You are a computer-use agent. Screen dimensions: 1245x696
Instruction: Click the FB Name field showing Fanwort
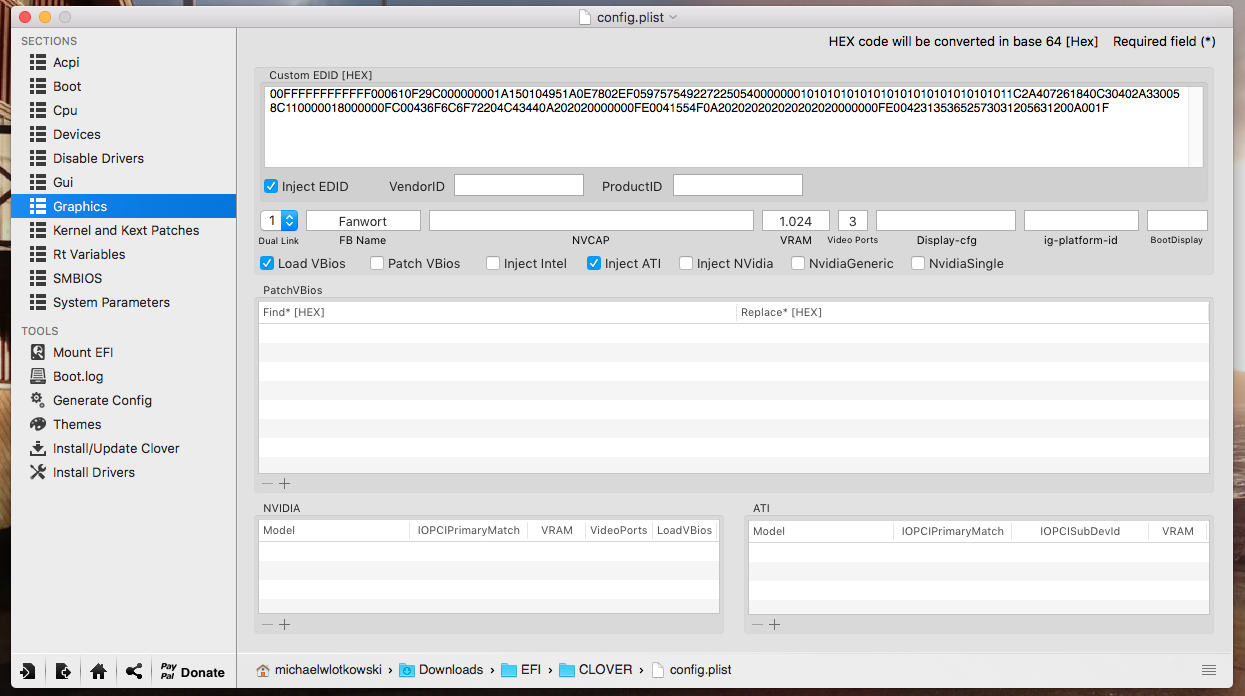point(363,221)
